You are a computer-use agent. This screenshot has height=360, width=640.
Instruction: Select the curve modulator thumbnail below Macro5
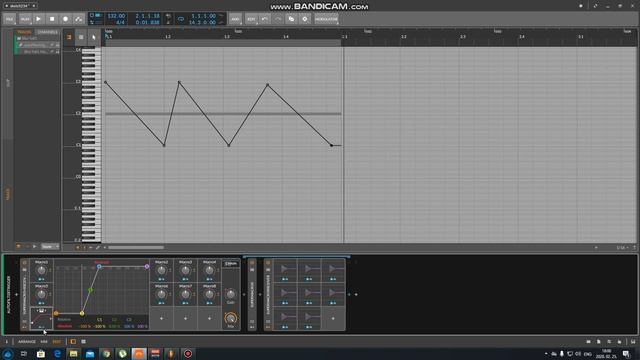41,318
